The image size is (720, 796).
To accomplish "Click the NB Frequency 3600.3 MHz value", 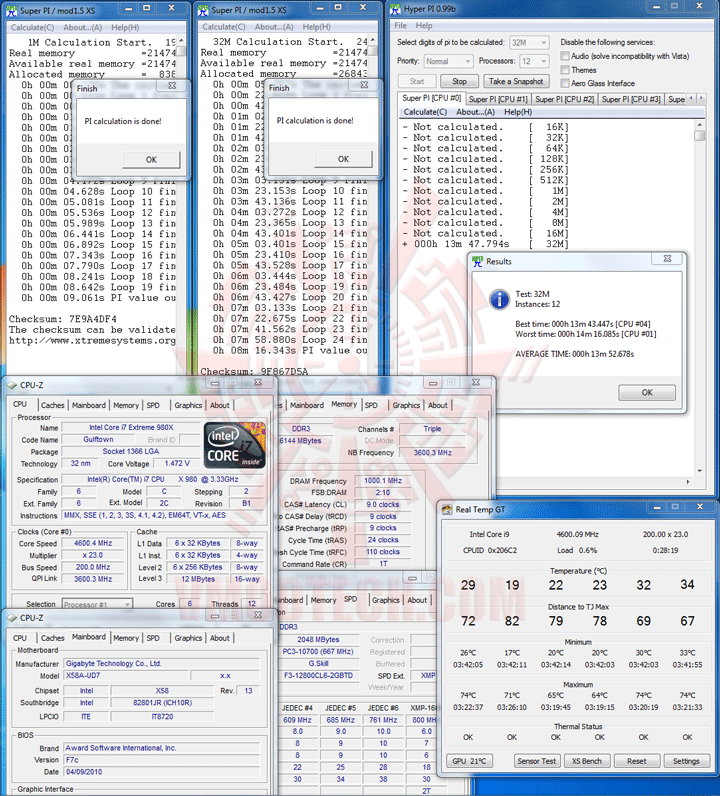I will point(433,452).
